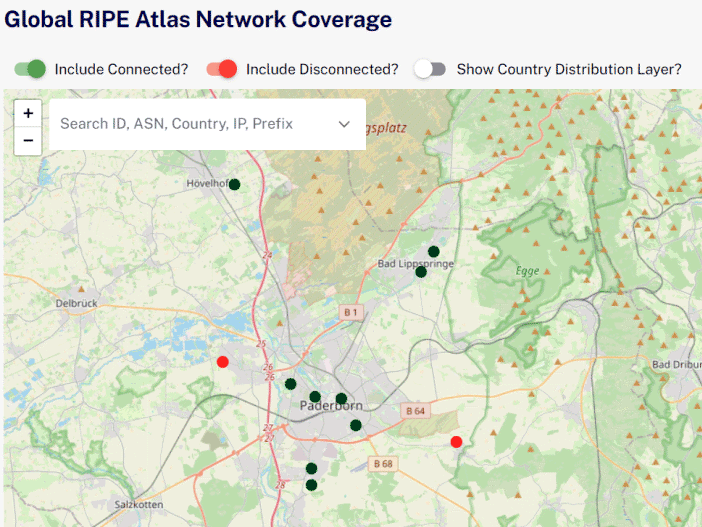
Task: Select the lower probe overlapping Bad Lippspringe label
Action: (421, 272)
